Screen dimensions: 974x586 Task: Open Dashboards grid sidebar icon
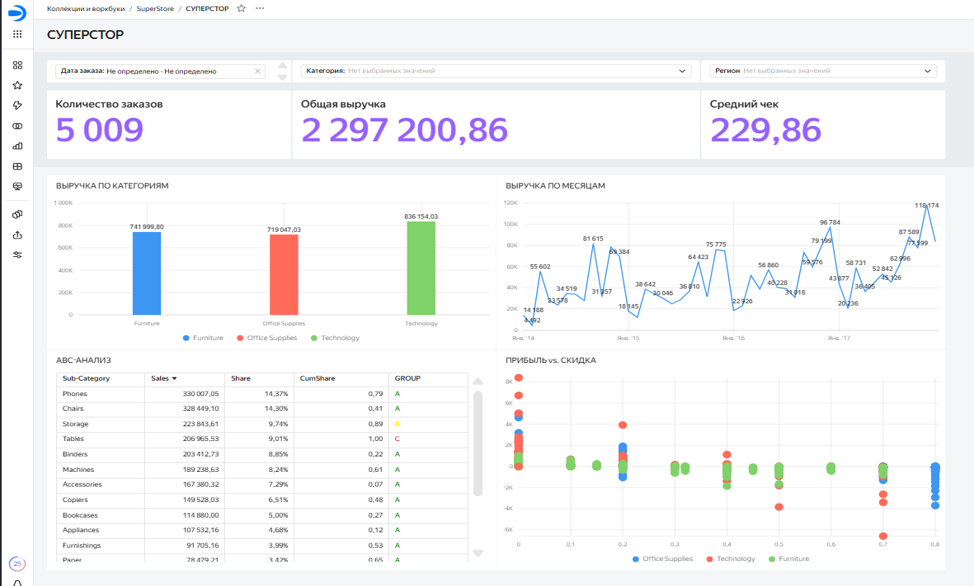(17, 167)
